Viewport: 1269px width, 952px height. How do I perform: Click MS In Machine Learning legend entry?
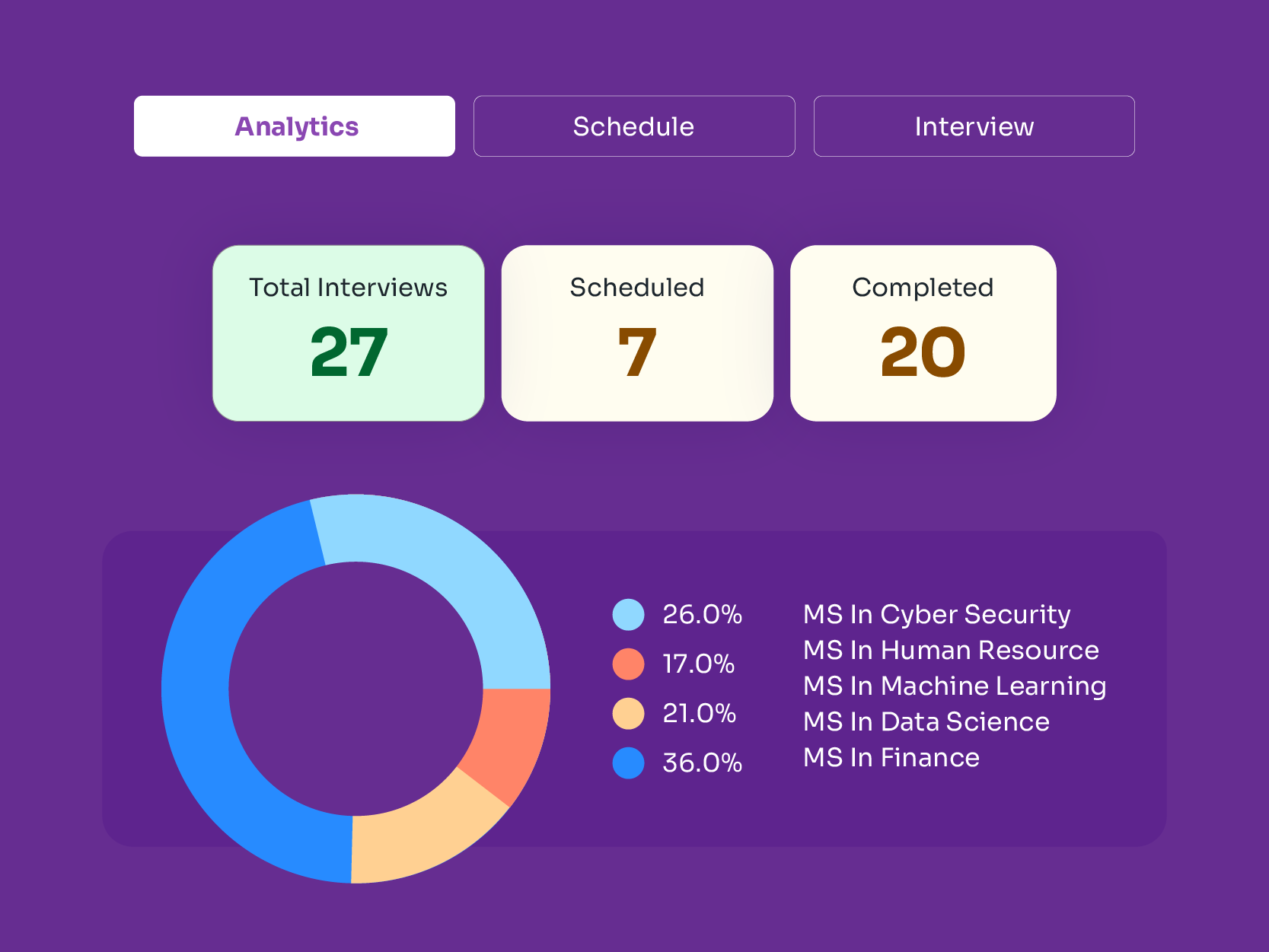[x=955, y=686]
